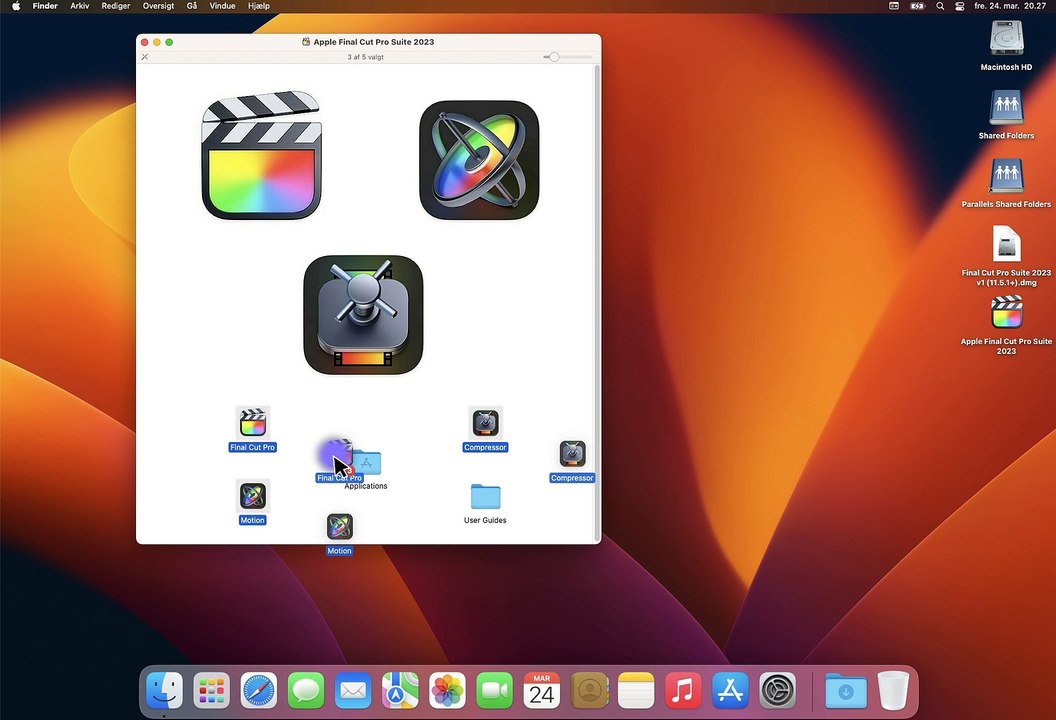This screenshot has height=720, width=1056.
Task: Select the Applications folder alias
Action: (x=367, y=463)
